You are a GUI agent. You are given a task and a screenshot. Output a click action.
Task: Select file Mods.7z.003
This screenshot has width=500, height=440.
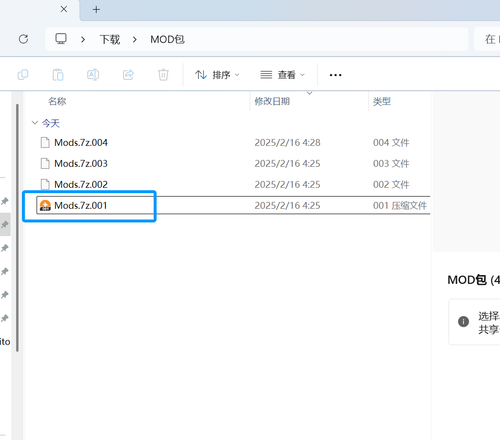[81, 164]
